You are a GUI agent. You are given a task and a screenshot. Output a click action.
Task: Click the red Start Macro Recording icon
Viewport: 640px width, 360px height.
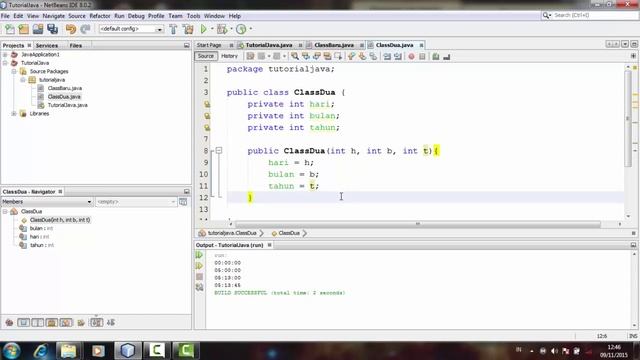click(x=411, y=56)
